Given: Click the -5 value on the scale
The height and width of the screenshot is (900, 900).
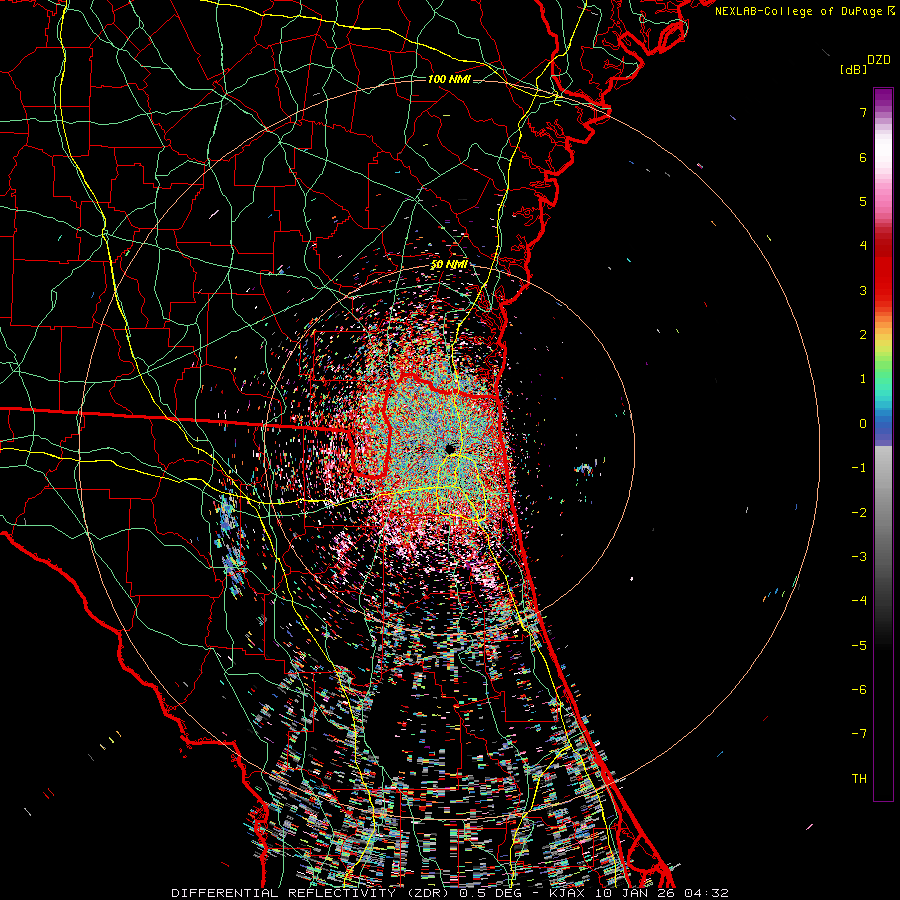Looking at the screenshot, I should 859,645.
